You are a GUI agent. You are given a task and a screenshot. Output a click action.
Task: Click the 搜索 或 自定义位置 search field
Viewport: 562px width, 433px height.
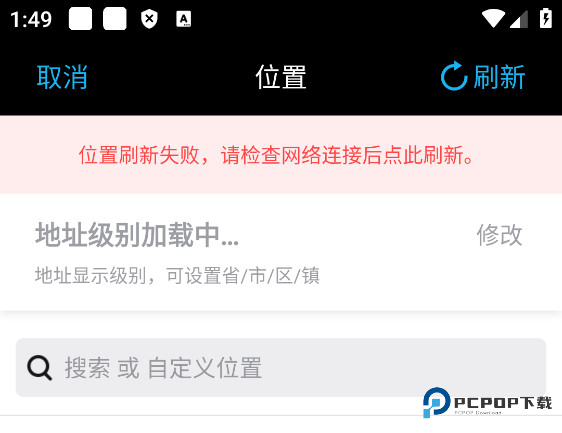pyautogui.click(x=281, y=367)
